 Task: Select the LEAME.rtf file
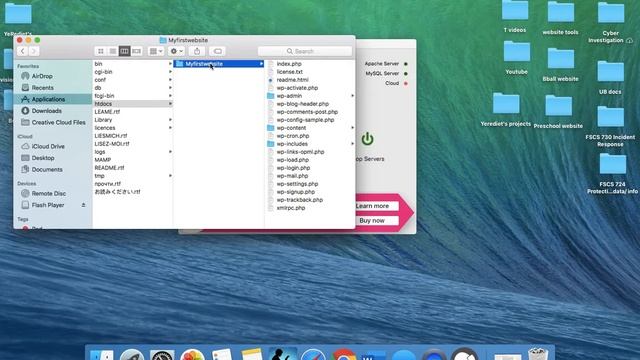point(107,112)
